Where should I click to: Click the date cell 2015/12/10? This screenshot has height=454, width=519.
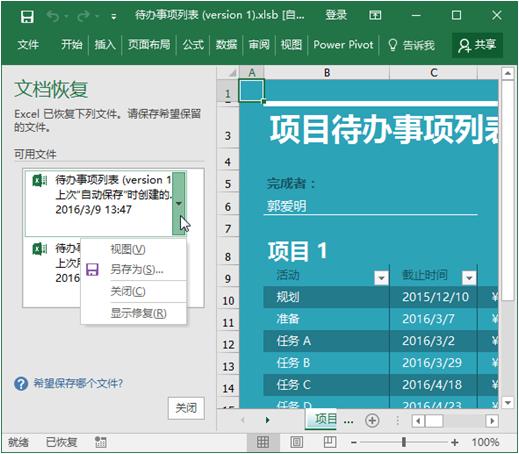point(433,297)
